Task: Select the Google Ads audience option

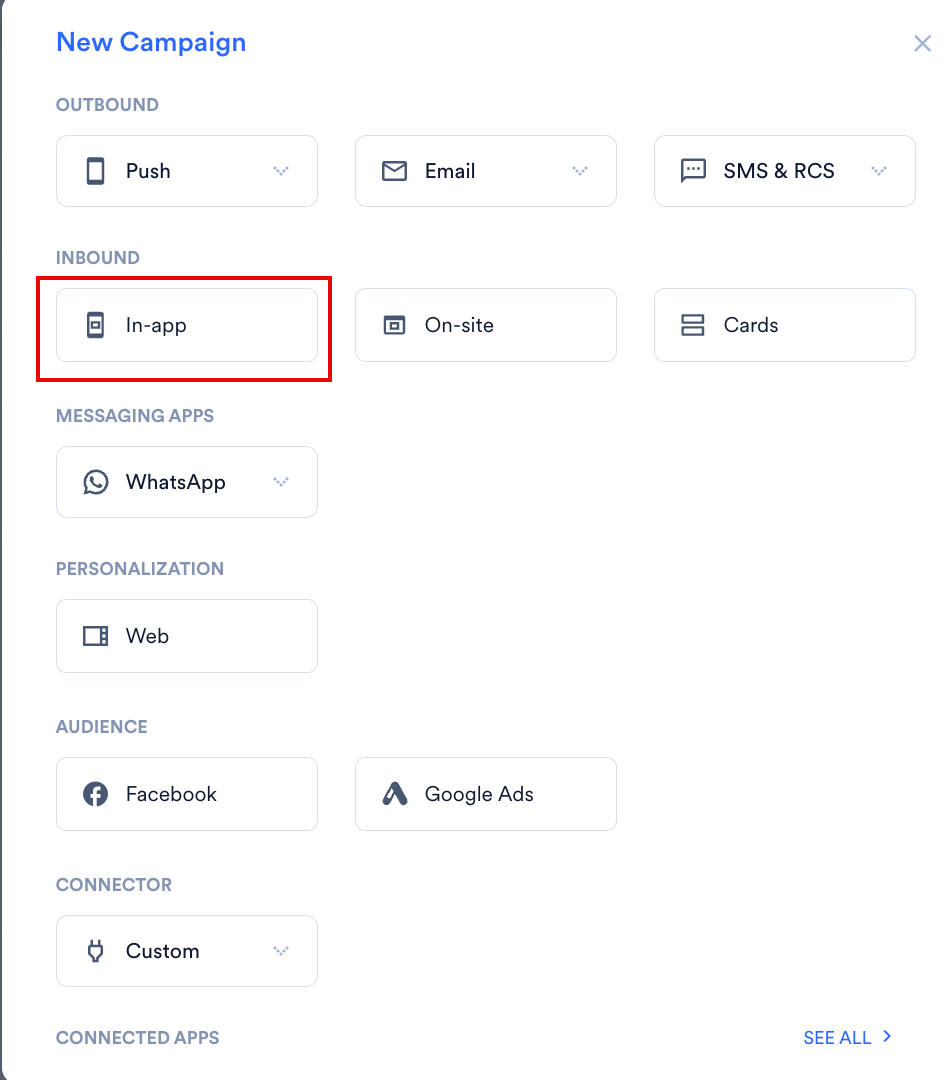Action: pyautogui.click(x=486, y=794)
